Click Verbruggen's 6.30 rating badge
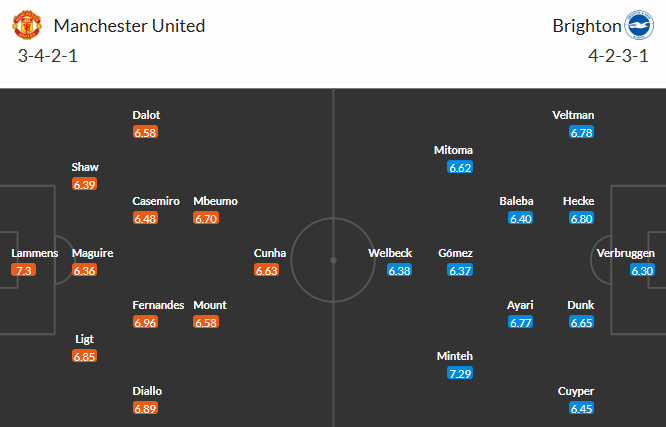Screen dimensions: 666x427 tap(642, 270)
